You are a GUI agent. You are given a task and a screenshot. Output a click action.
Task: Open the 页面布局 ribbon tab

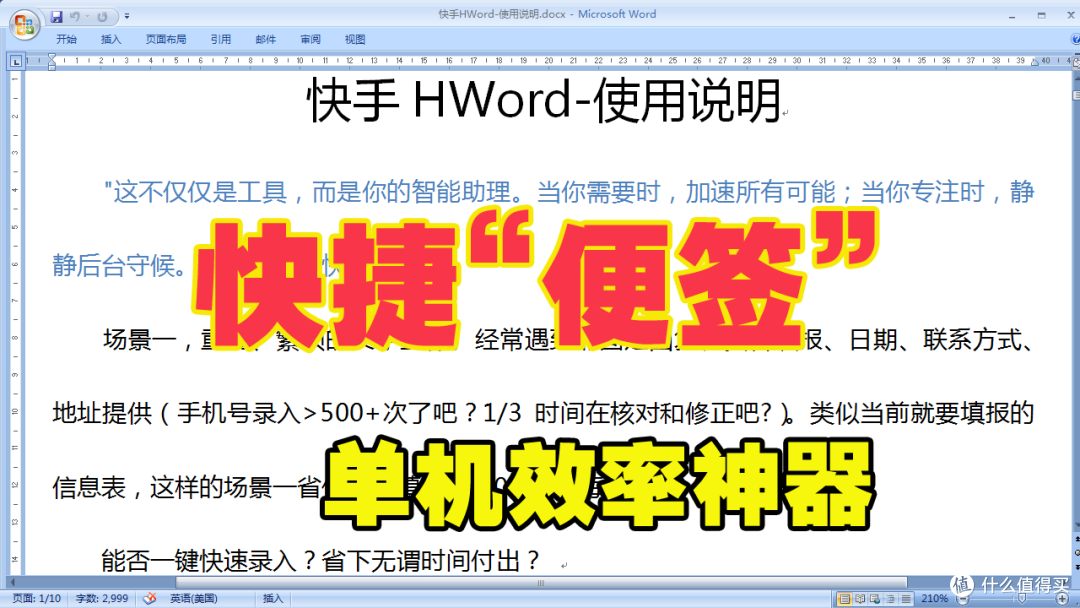point(165,39)
